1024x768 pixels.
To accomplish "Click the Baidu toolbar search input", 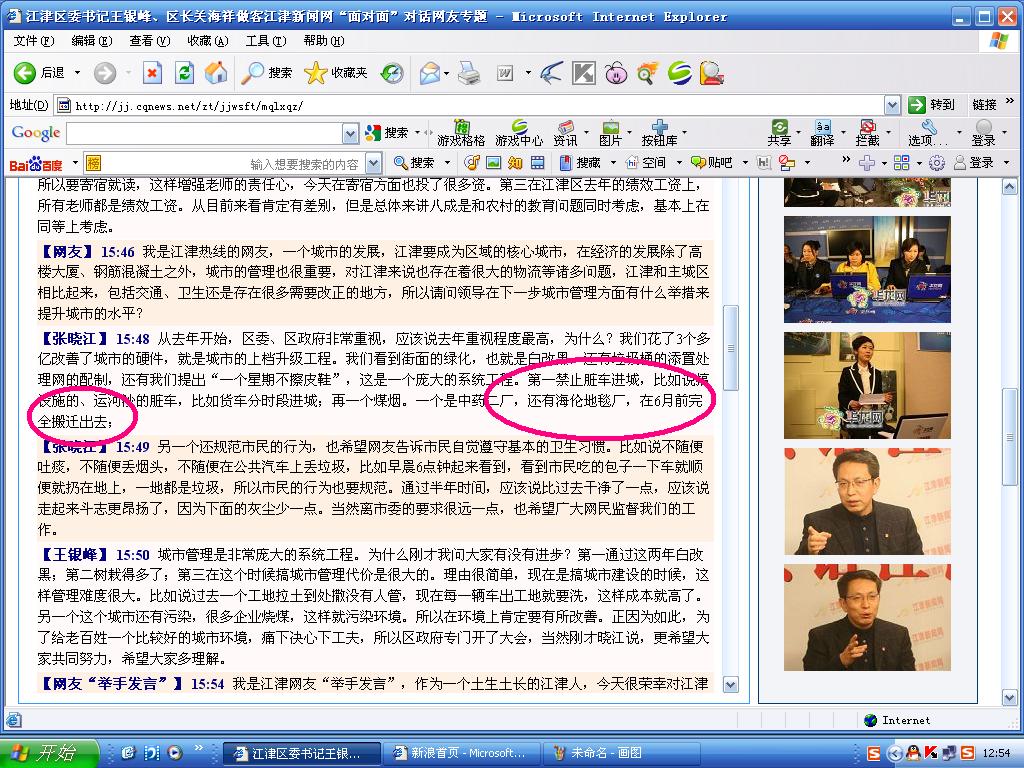I will (233, 163).
